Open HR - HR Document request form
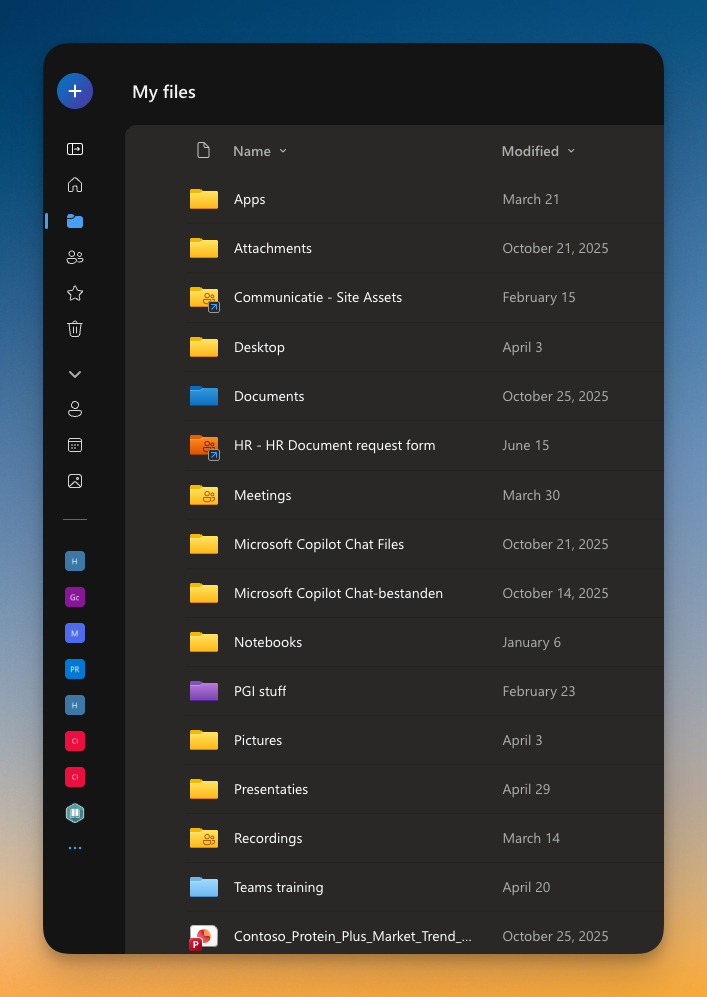 click(334, 445)
